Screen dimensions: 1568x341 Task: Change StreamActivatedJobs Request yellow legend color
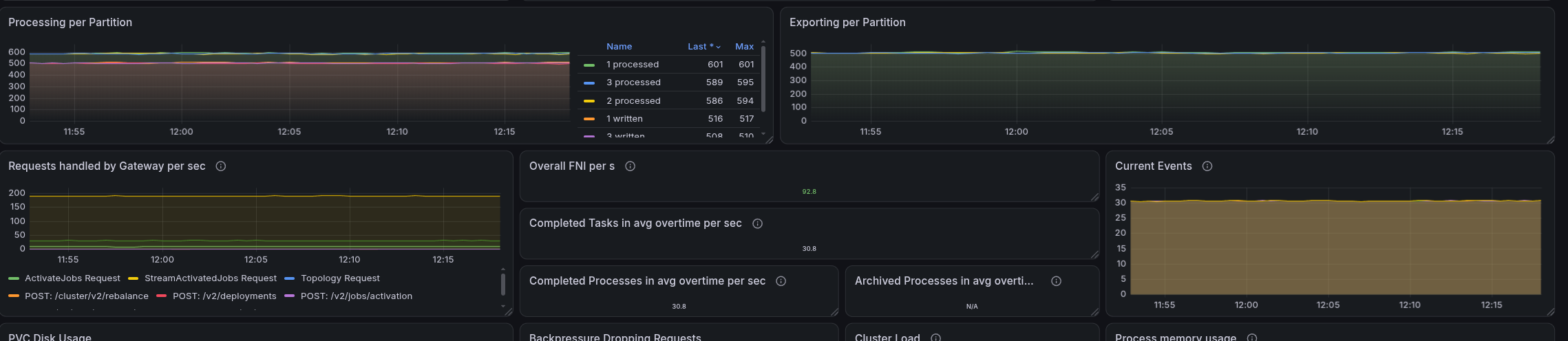(x=134, y=278)
